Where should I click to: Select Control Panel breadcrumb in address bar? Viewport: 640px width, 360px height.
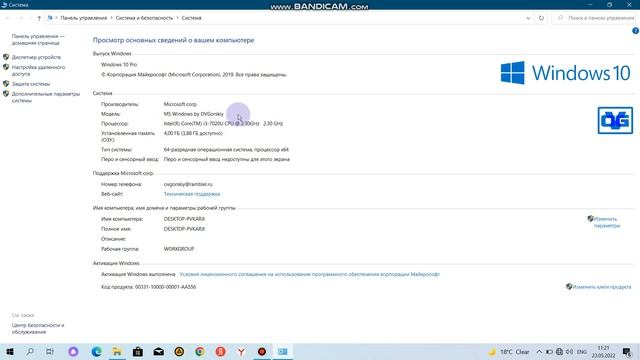[84, 18]
